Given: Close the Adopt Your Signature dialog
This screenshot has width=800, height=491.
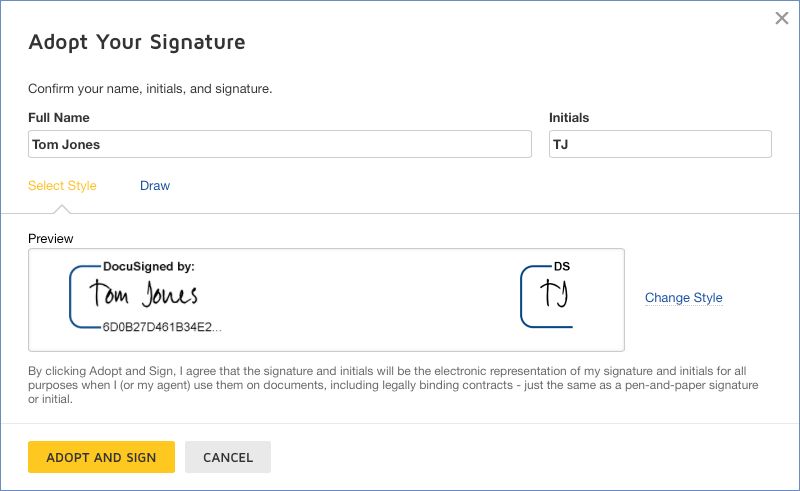Looking at the screenshot, I should (x=782, y=18).
